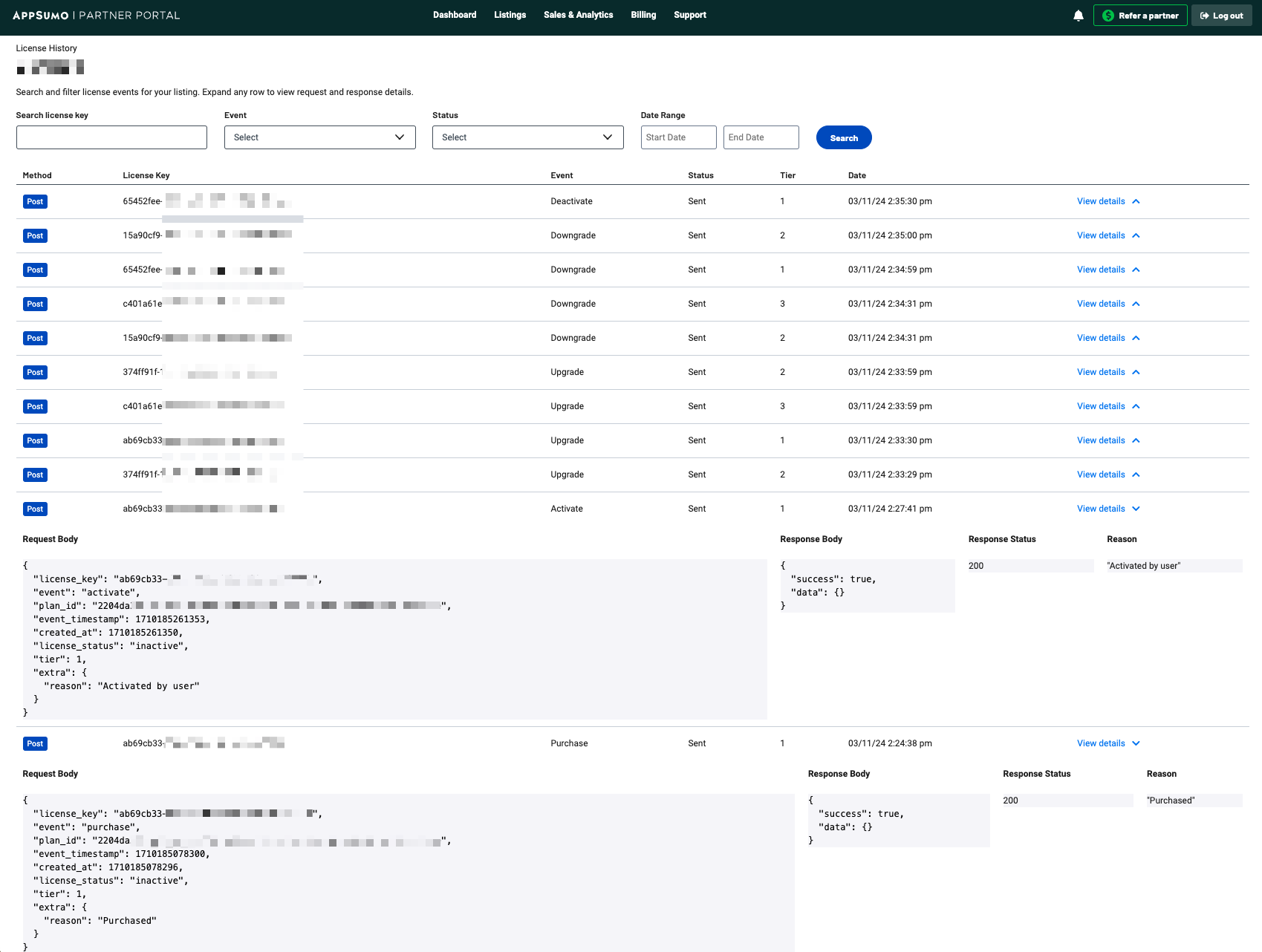
Task: Click the Activate event cell
Action: [567, 509]
